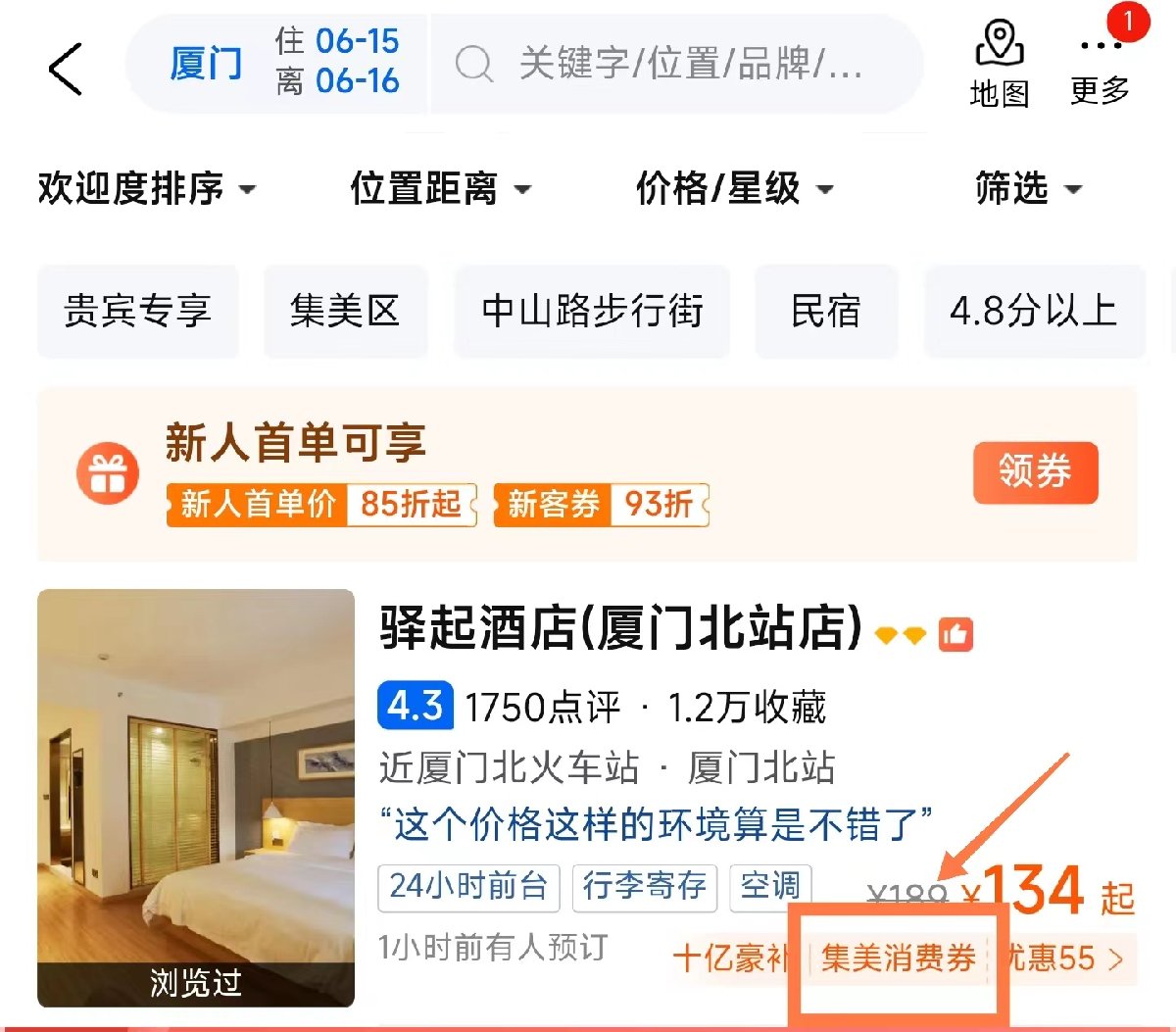Viewport: 1176px width, 1032px height.
Task: Tap the 领券 coupon button
Action: [x=1035, y=472]
